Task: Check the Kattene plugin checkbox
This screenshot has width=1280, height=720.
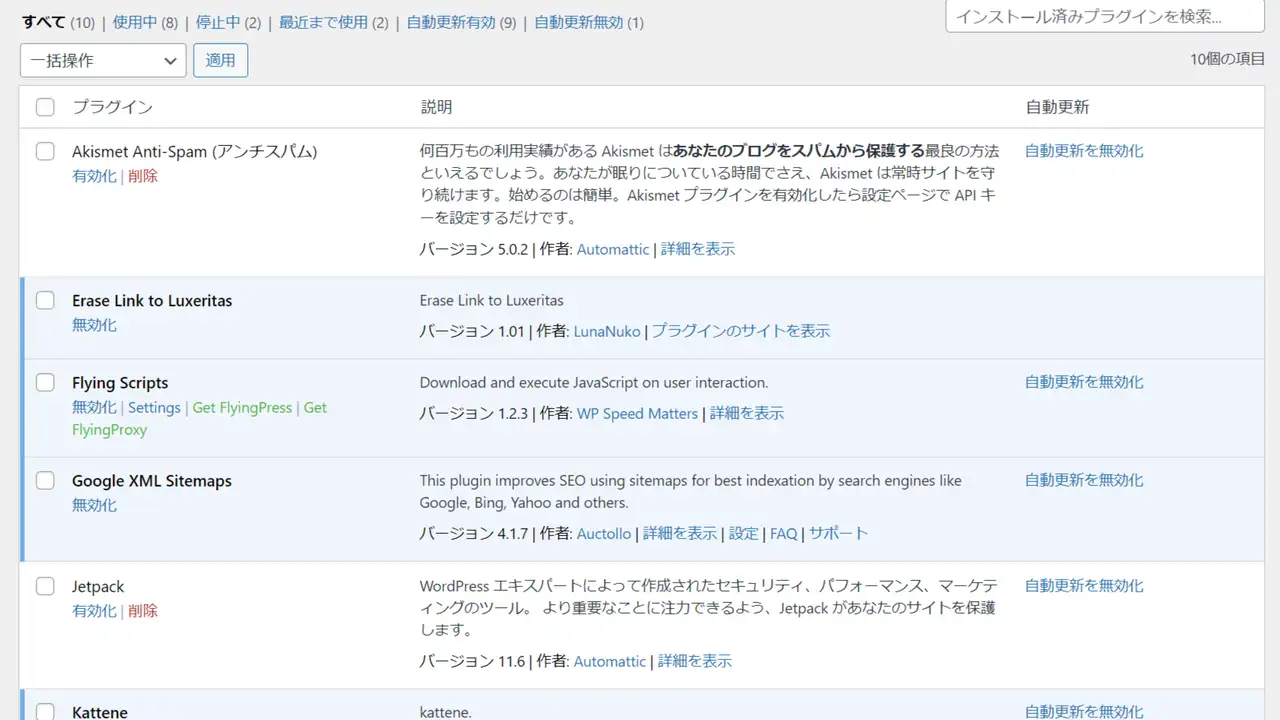Action: [x=45, y=712]
